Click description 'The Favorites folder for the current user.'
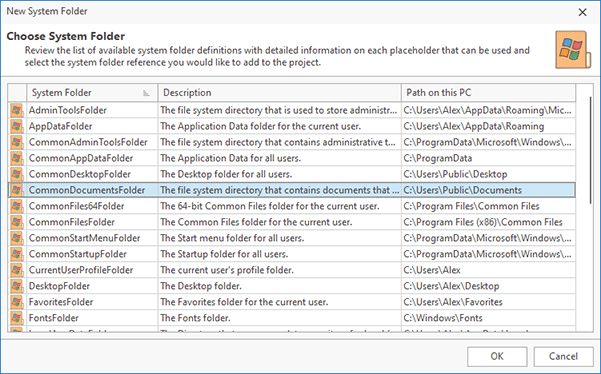 click(245, 302)
